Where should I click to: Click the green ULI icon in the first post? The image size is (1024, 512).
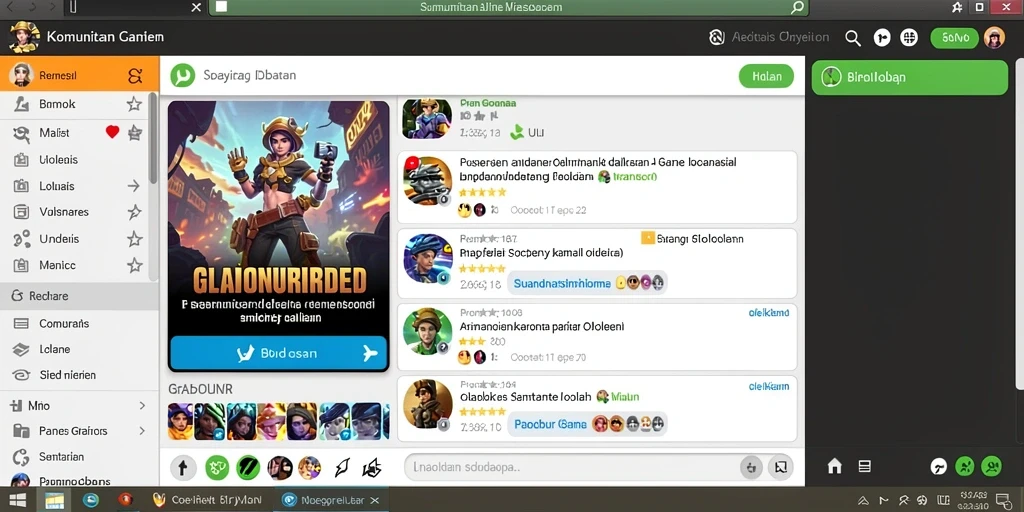click(x=517, y=132)
